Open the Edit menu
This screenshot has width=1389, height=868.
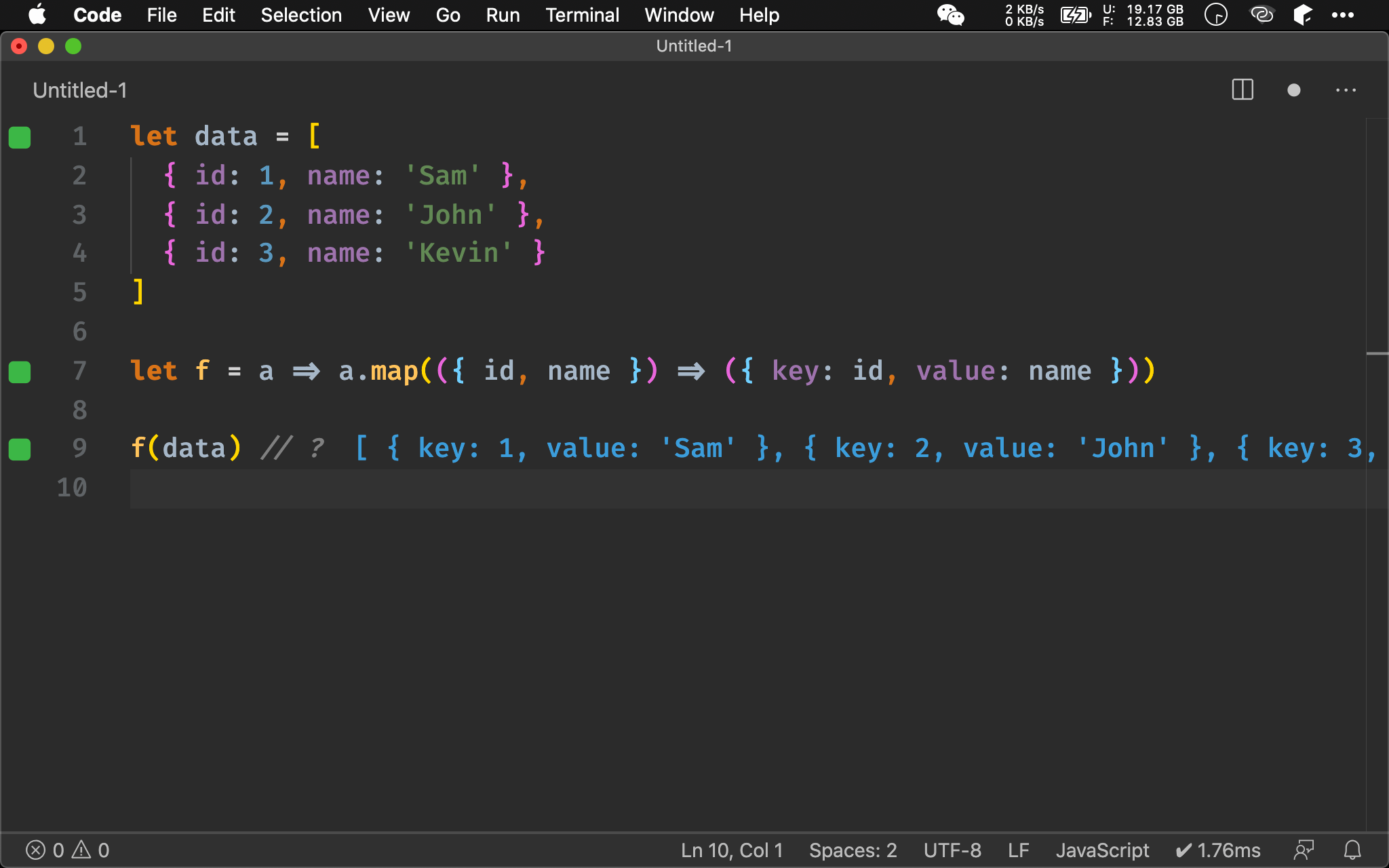pyautogui.click(x=218, y=15)
